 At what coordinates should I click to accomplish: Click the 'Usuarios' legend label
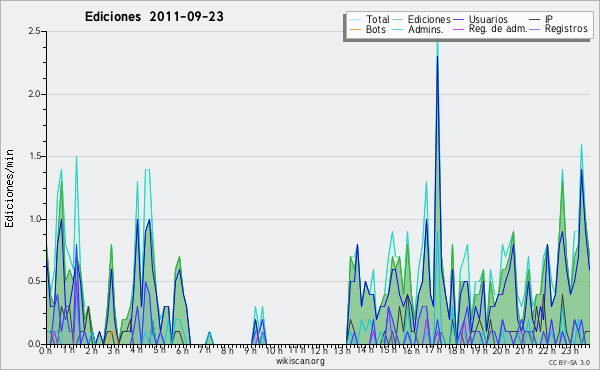click(488, 19)
